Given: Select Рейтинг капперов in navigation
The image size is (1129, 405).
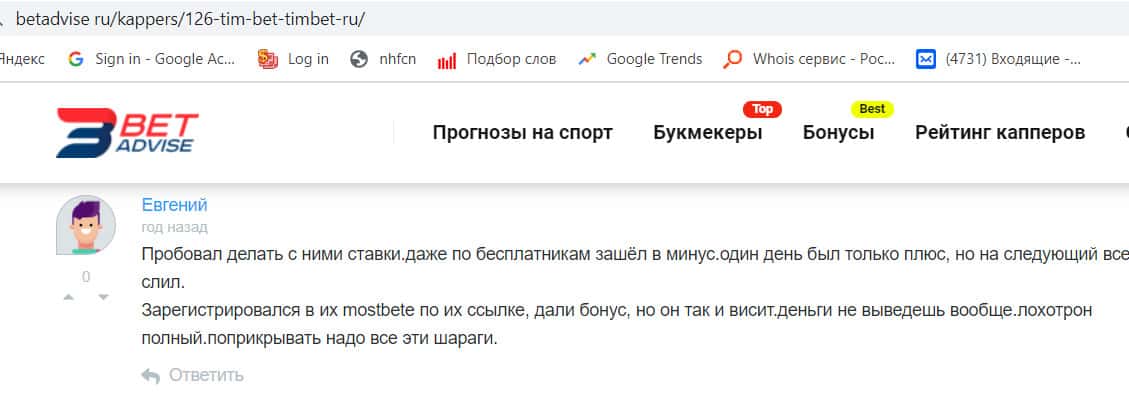Looking at the screenshot, I should (x=1000, y=133).
